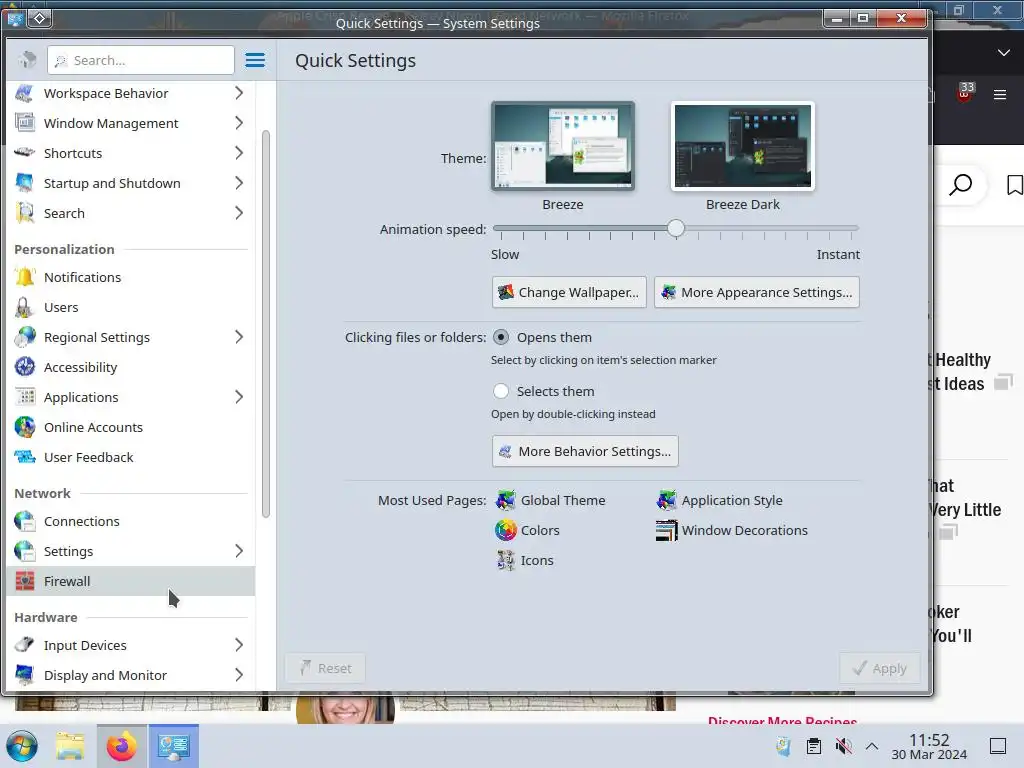The image size is (1024, 768).
Task: Click the show desktop tray button
Action: tap(998, 746)
